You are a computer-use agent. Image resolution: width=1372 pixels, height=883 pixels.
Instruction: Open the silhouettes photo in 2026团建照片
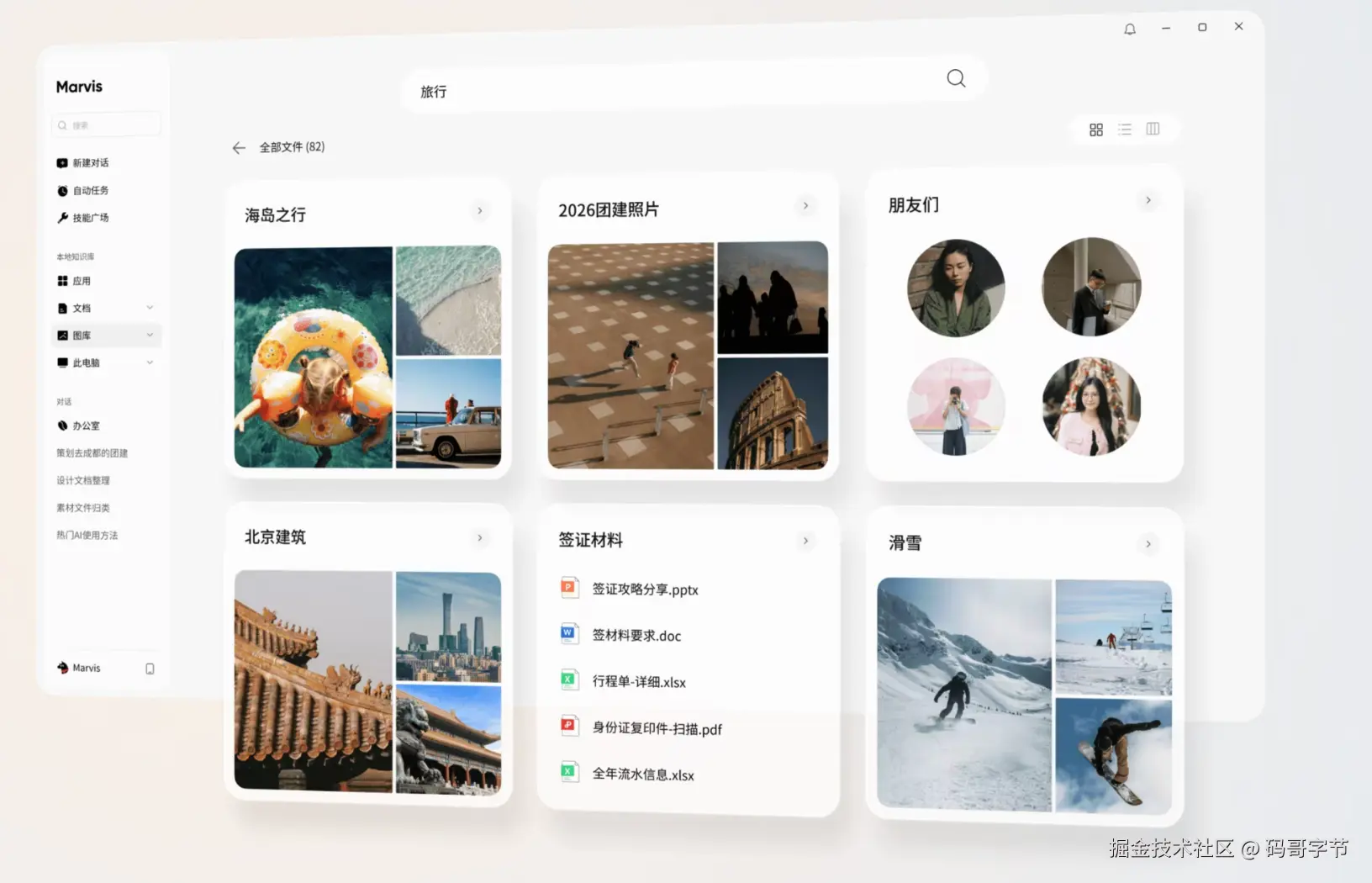pos(773,298)
